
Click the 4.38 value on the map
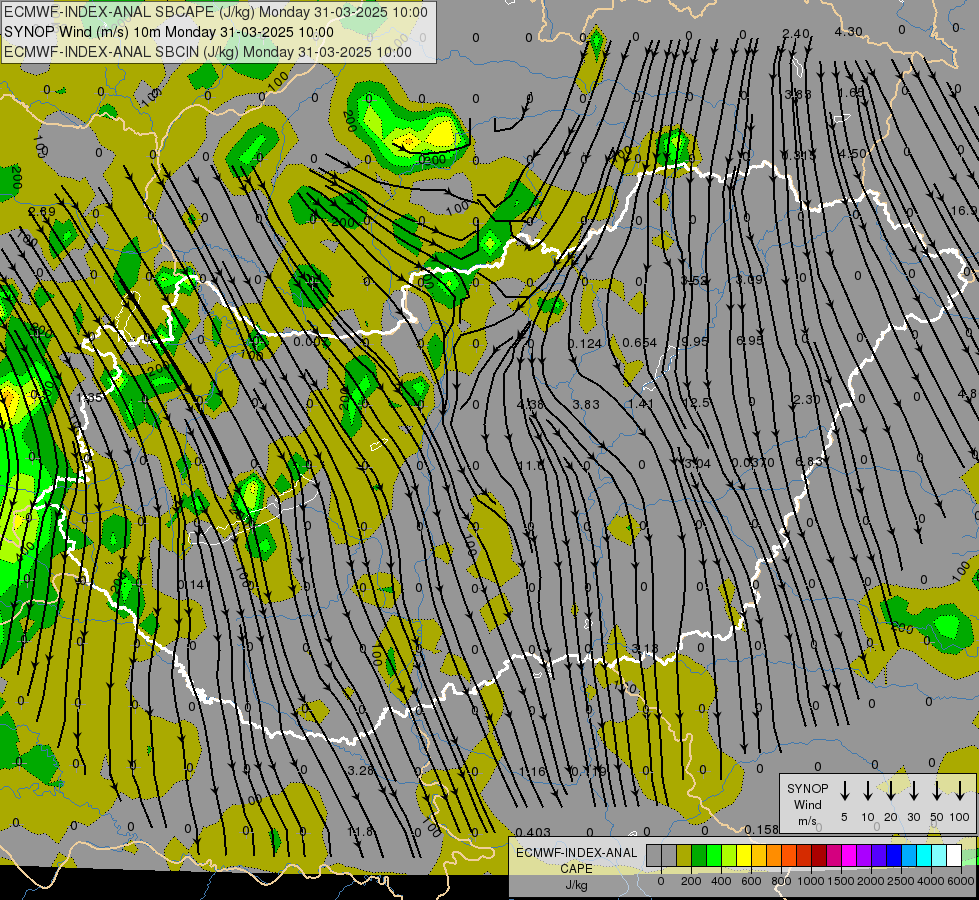(530, 405)
